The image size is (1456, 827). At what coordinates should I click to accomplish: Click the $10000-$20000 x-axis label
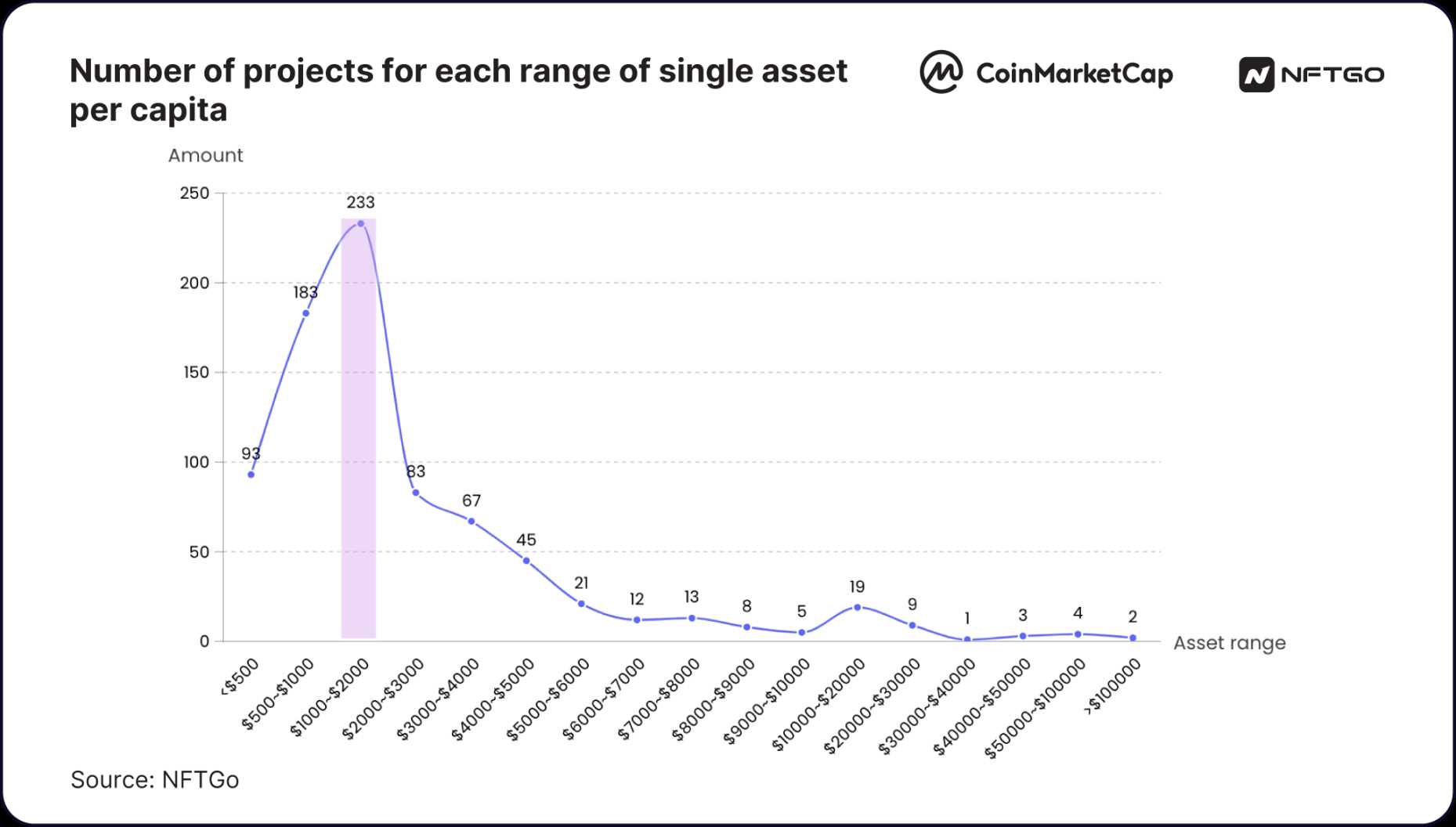(818, 705)
